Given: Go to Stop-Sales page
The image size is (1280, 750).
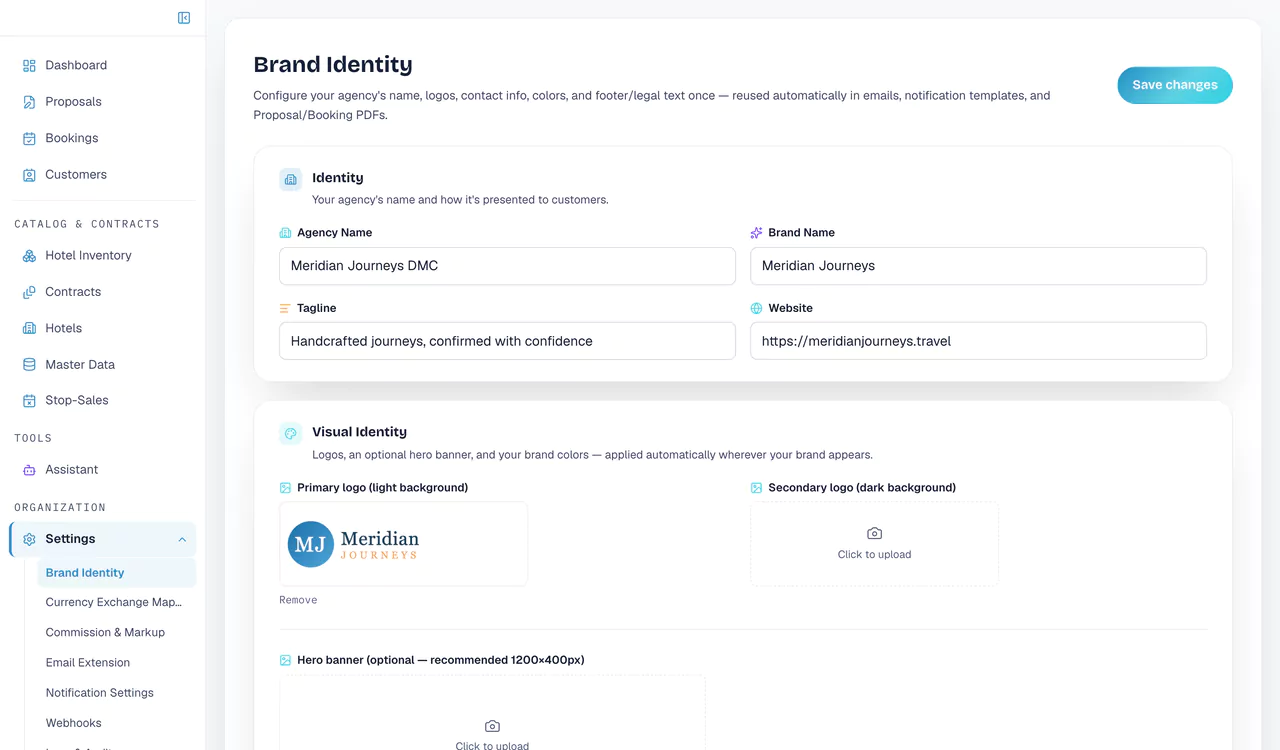Looking at the screenshot, I should (77, 401).
